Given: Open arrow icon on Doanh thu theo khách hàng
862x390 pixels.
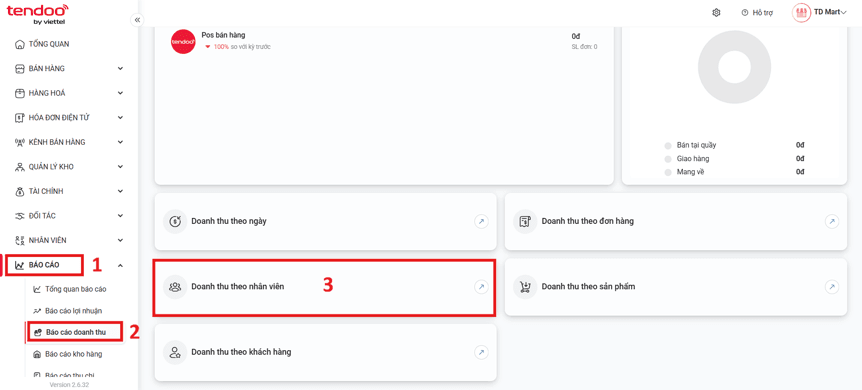Looking at the screenshot, I should 481,352.
